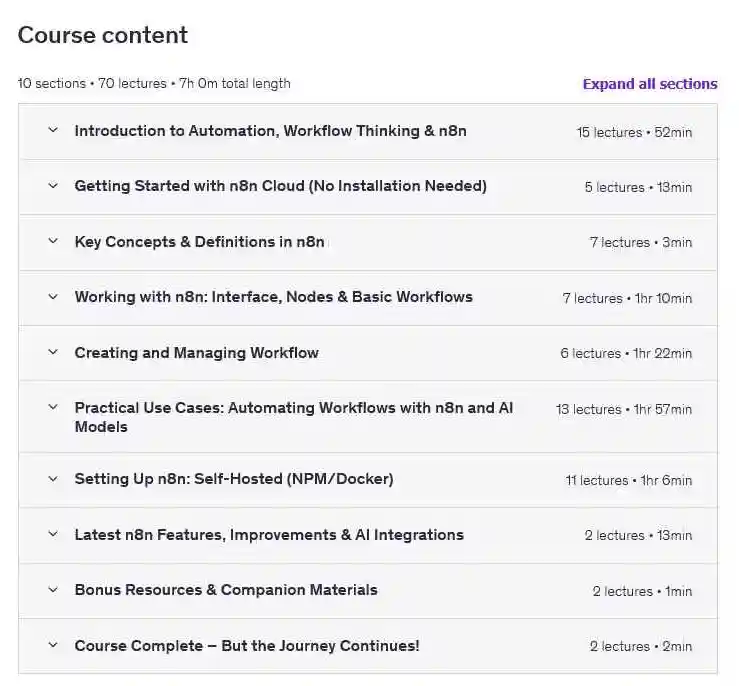Open Introduction to Automation, Workflow Thinking title
Screen dimensions: 739x686
(271, 131)
